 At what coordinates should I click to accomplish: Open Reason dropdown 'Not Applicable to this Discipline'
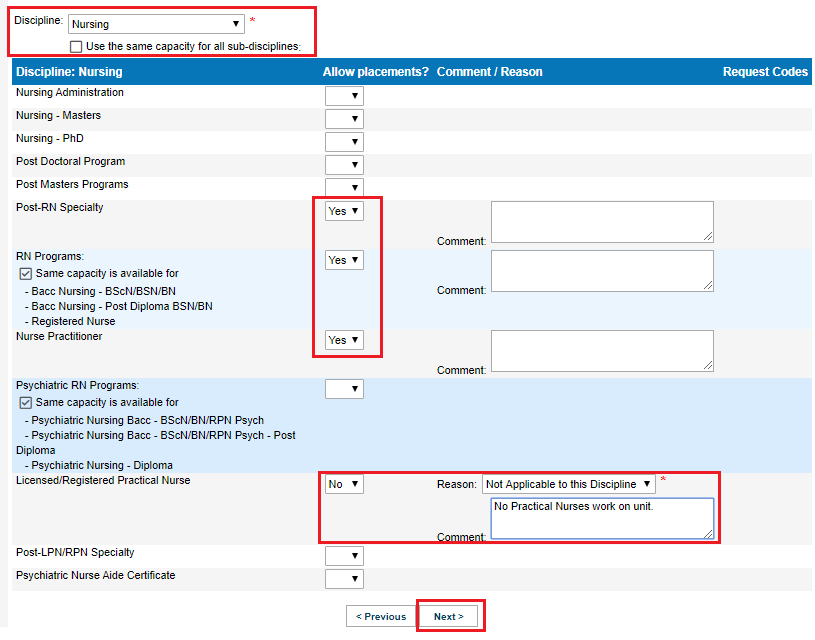pyautogui.click(x=569, y=485)
